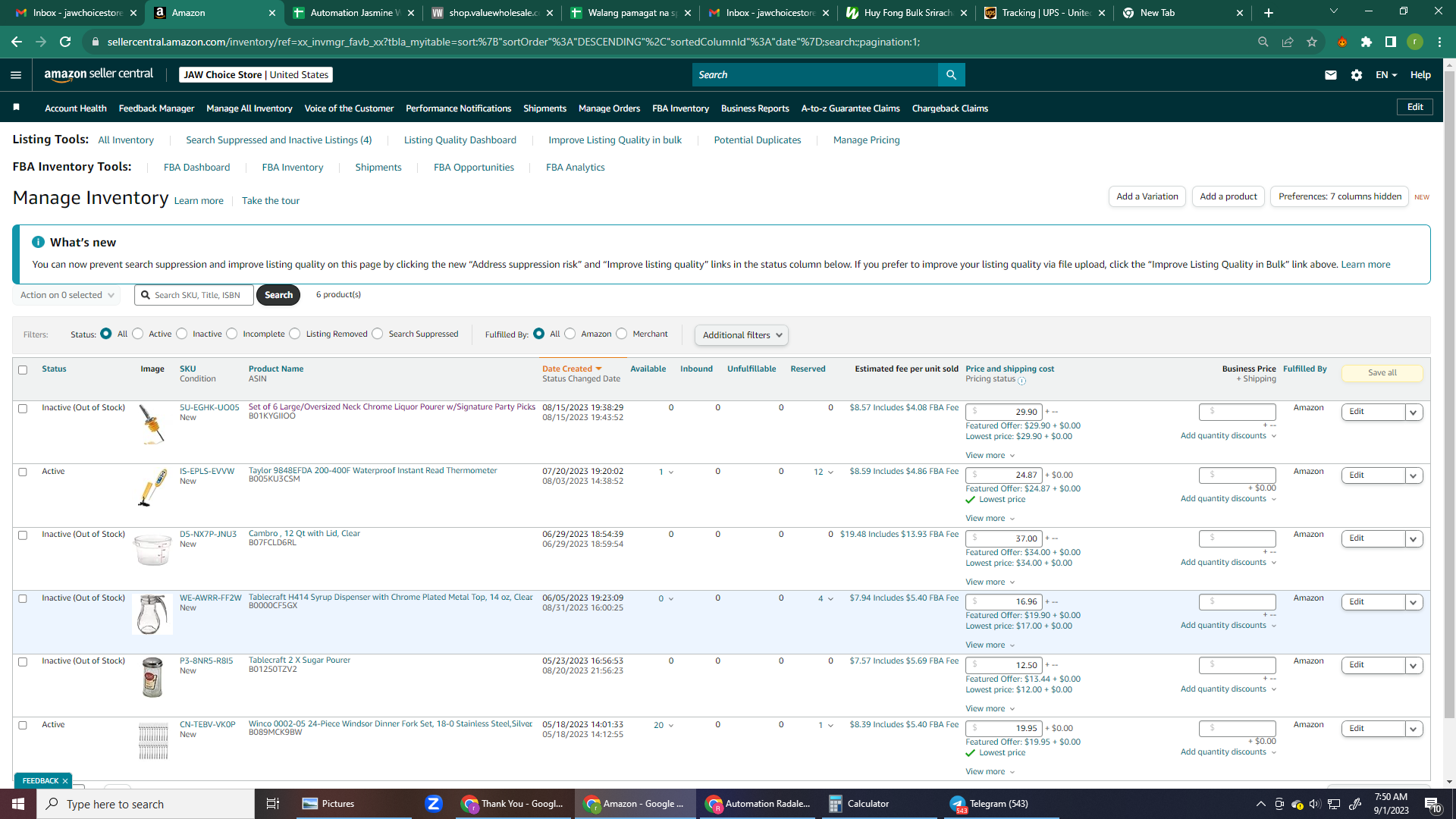Click the bookmark flag icon in nav bar
Viewport: 1456px width, 819px height.
click(16, 108)
